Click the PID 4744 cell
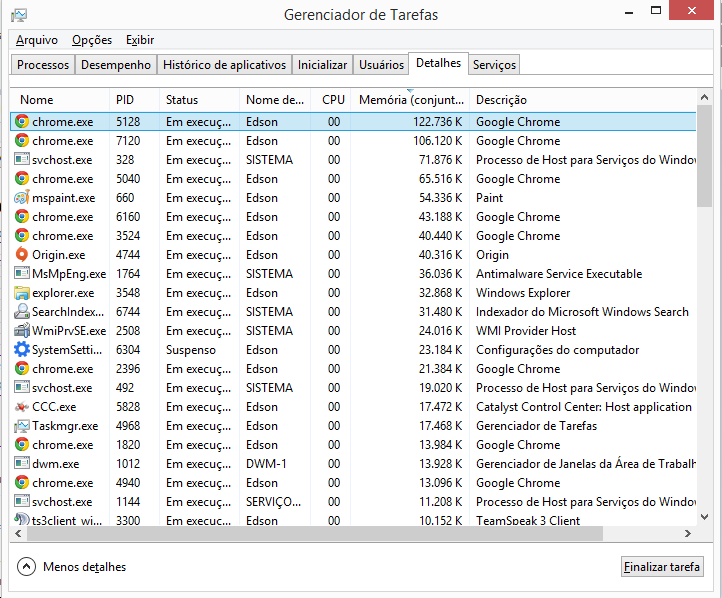 point(128,255)
